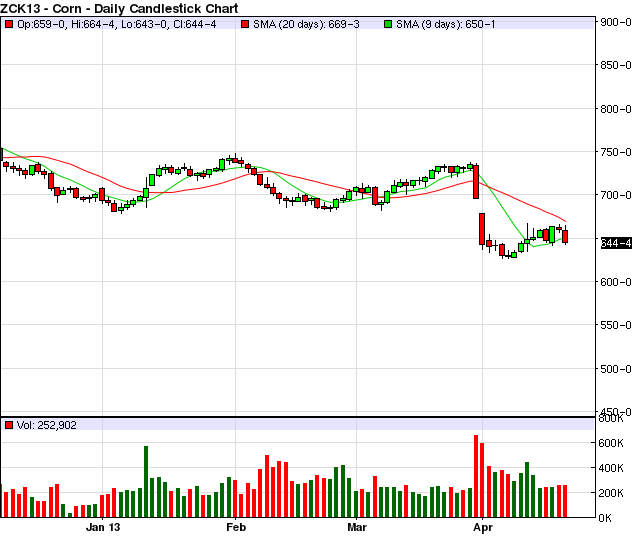Click the 550-0 price axis label
Screen dimensions: 640x536
pyautogui.click(x=616, y=325)
